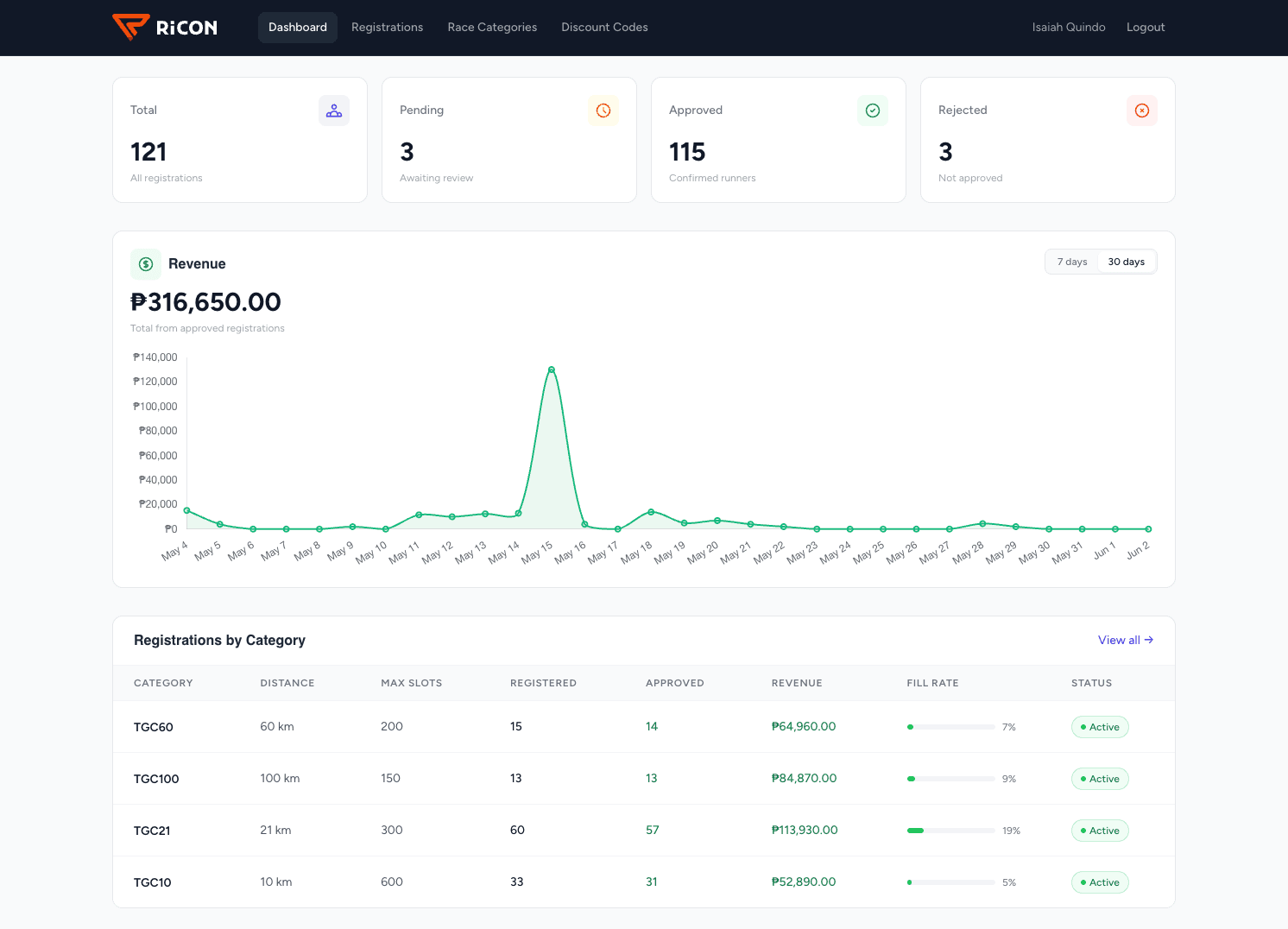Screen dimensions: 1288x929
Task: Open Isaiah Quindo user profile
Action: point(1069,28)
